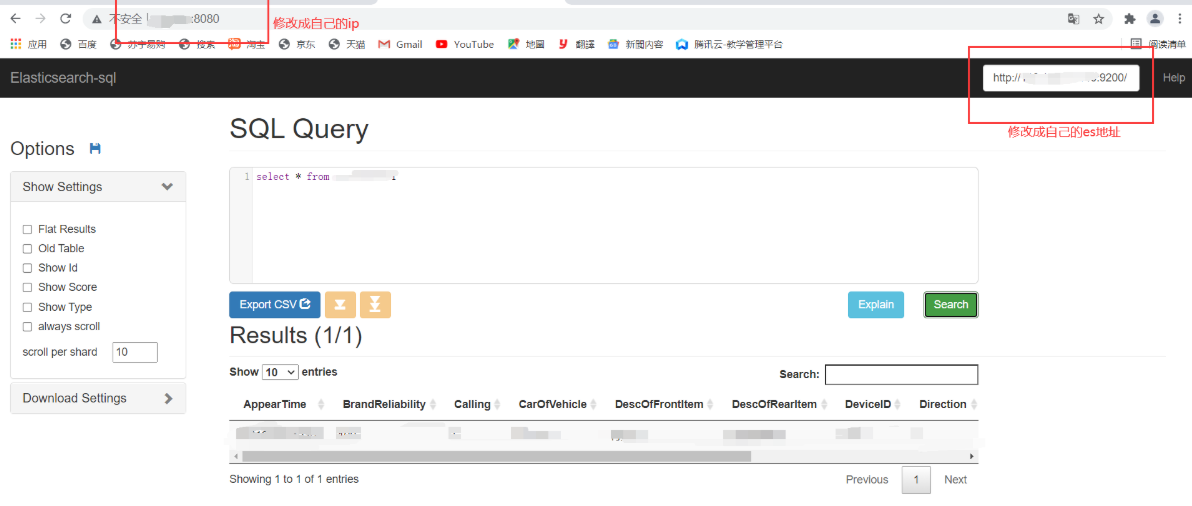
Task: Open the 应用 apps bookmark
Action: pos(29,44)
